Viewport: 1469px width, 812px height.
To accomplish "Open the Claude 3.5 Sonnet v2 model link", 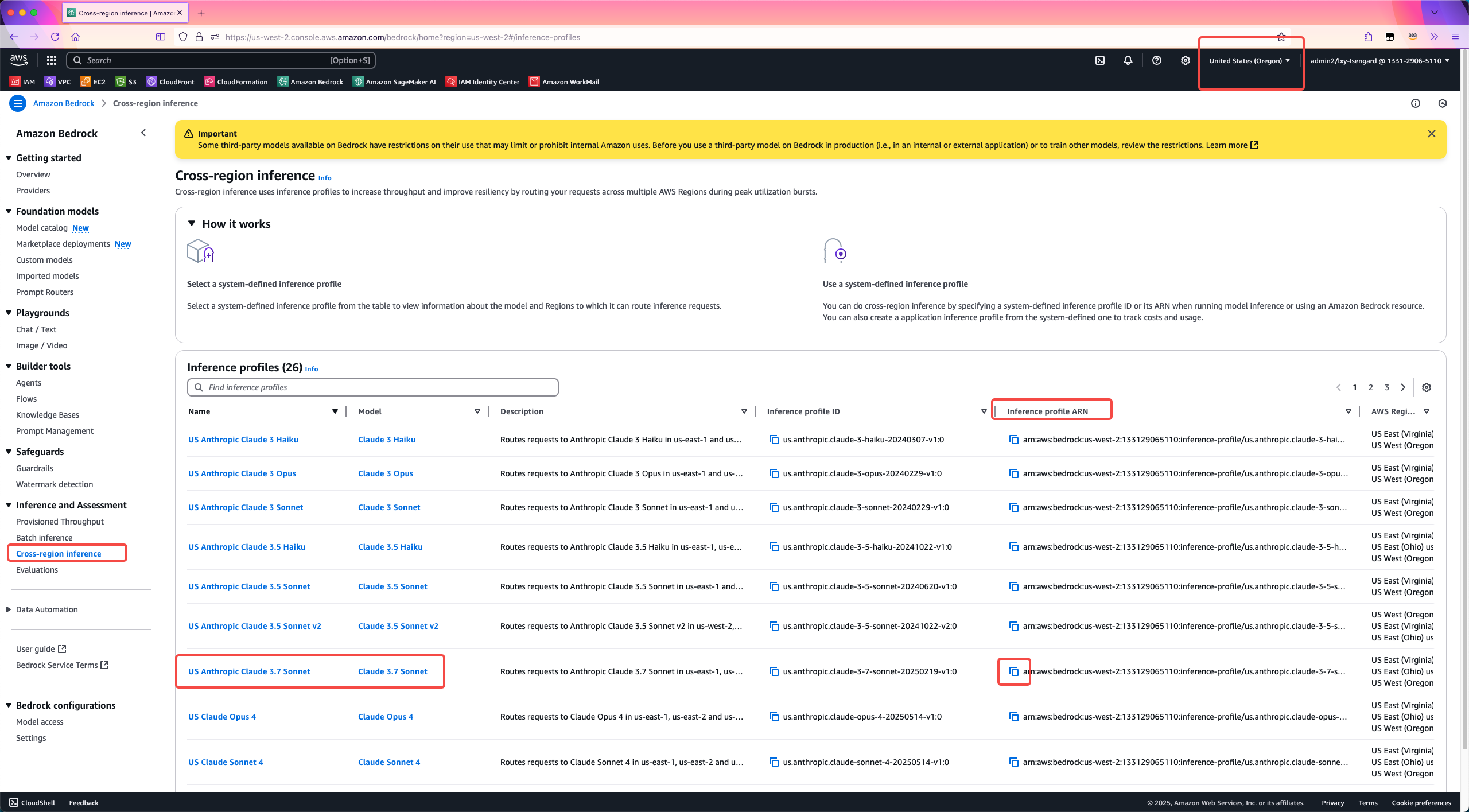I will tap(398, 626).
